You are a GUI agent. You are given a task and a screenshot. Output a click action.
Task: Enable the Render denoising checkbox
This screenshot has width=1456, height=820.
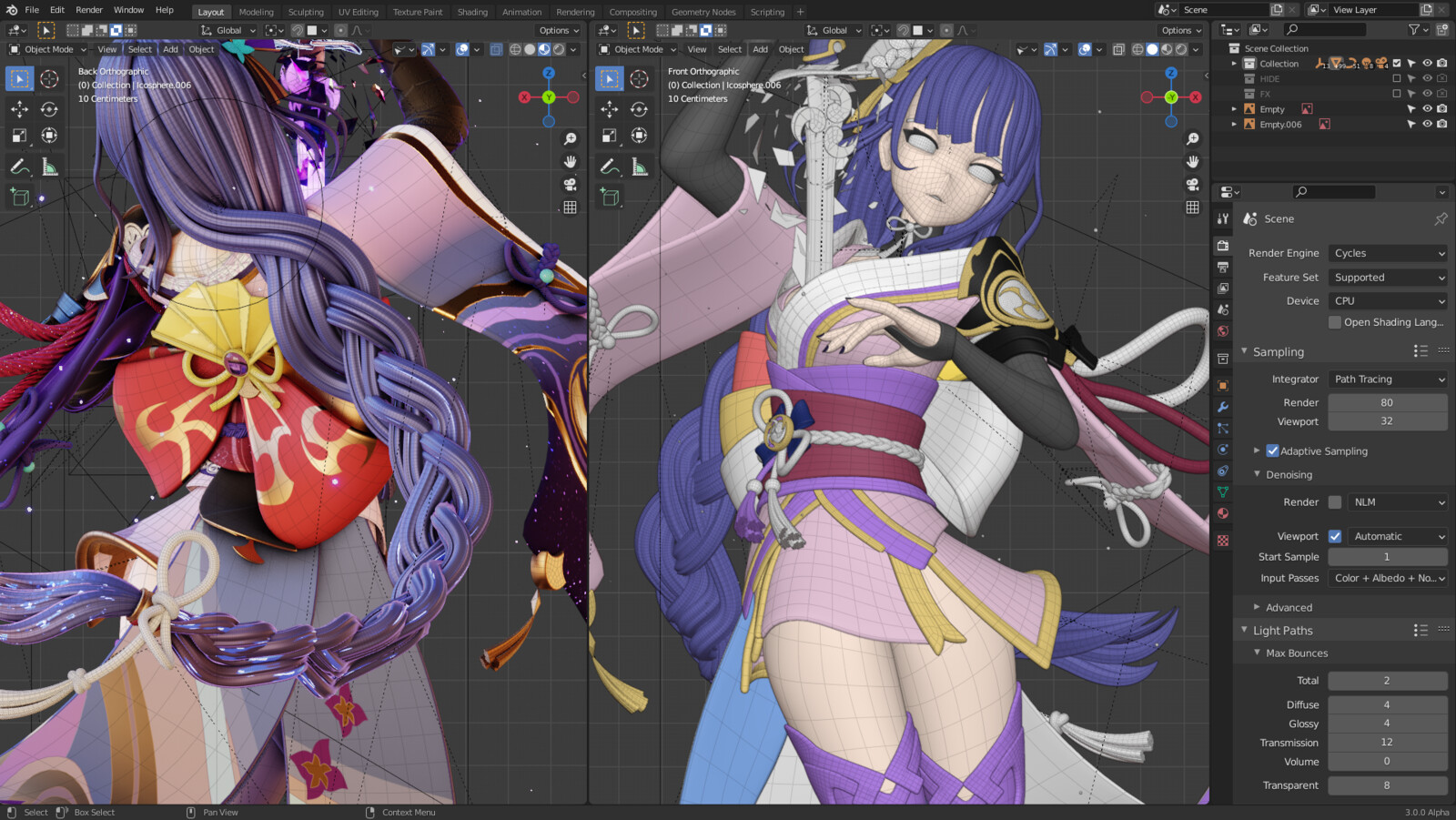click(x=1335, y=502)
